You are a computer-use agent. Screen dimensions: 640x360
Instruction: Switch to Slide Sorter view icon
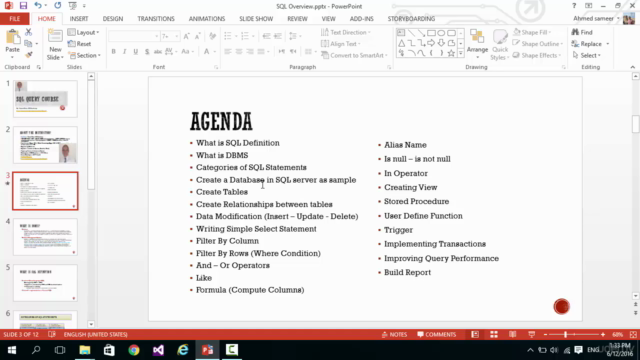pos(494,334)
